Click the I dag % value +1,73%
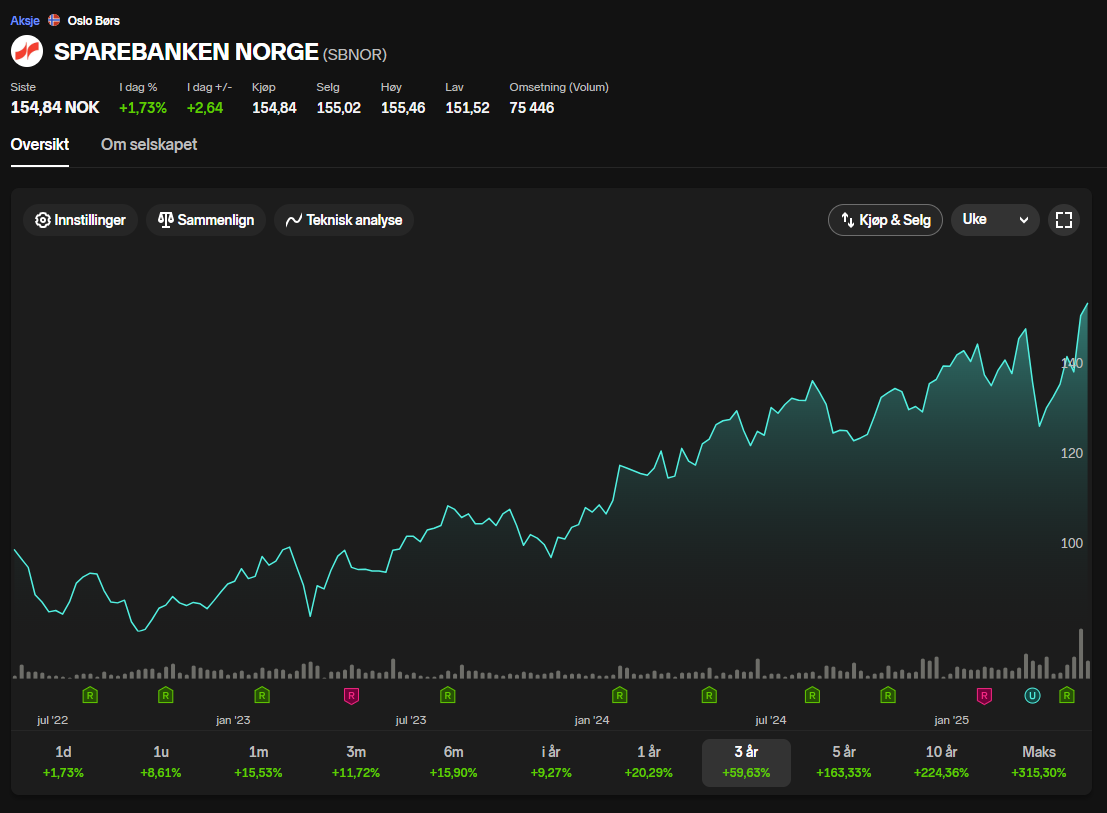 [x=143, y=107]
